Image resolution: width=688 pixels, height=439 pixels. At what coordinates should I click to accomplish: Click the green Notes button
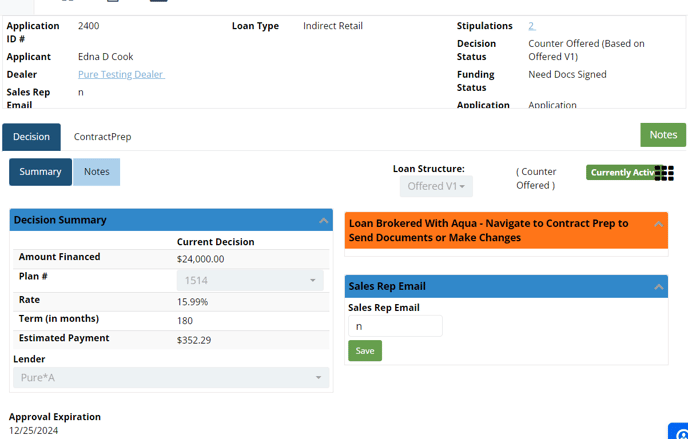pyautogui.click(x=663, y=135)
